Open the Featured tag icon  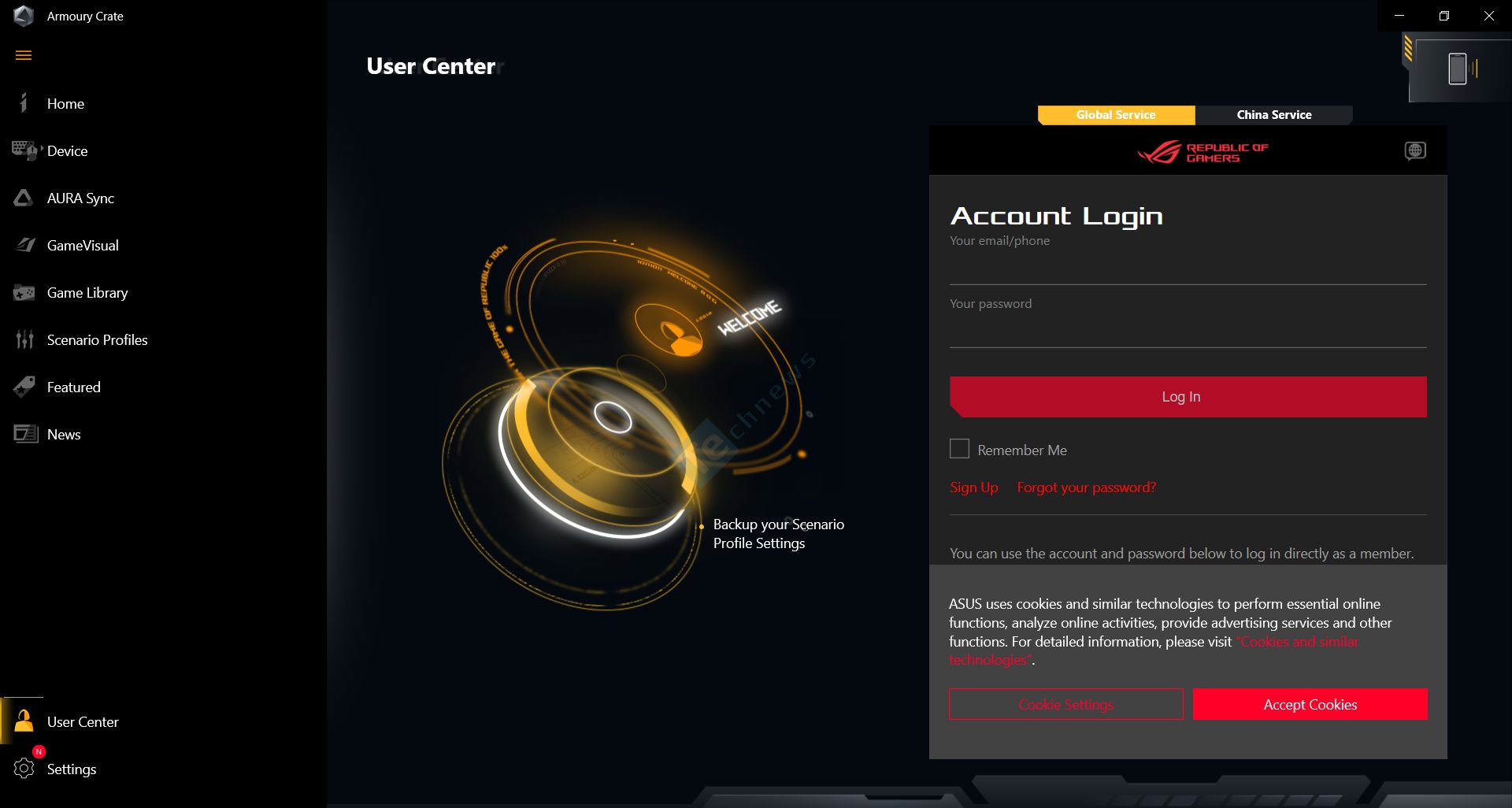[24, 387]
